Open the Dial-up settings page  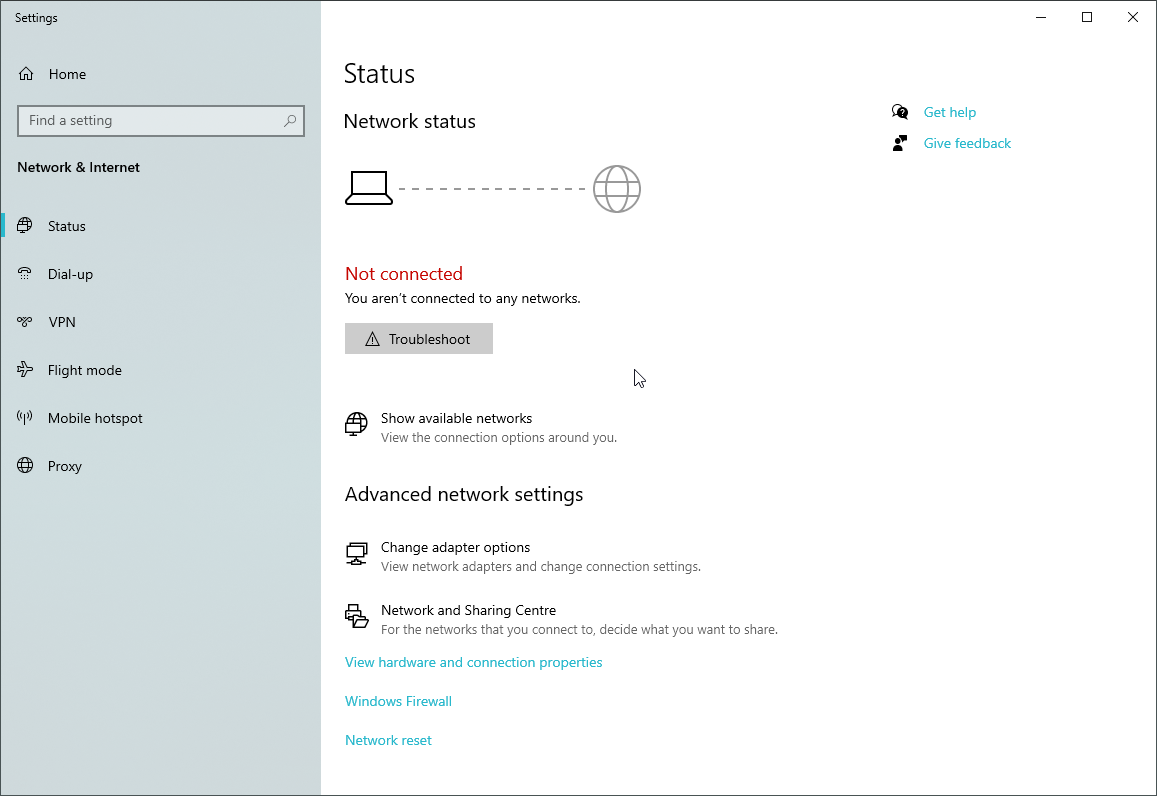pos(69,273)
